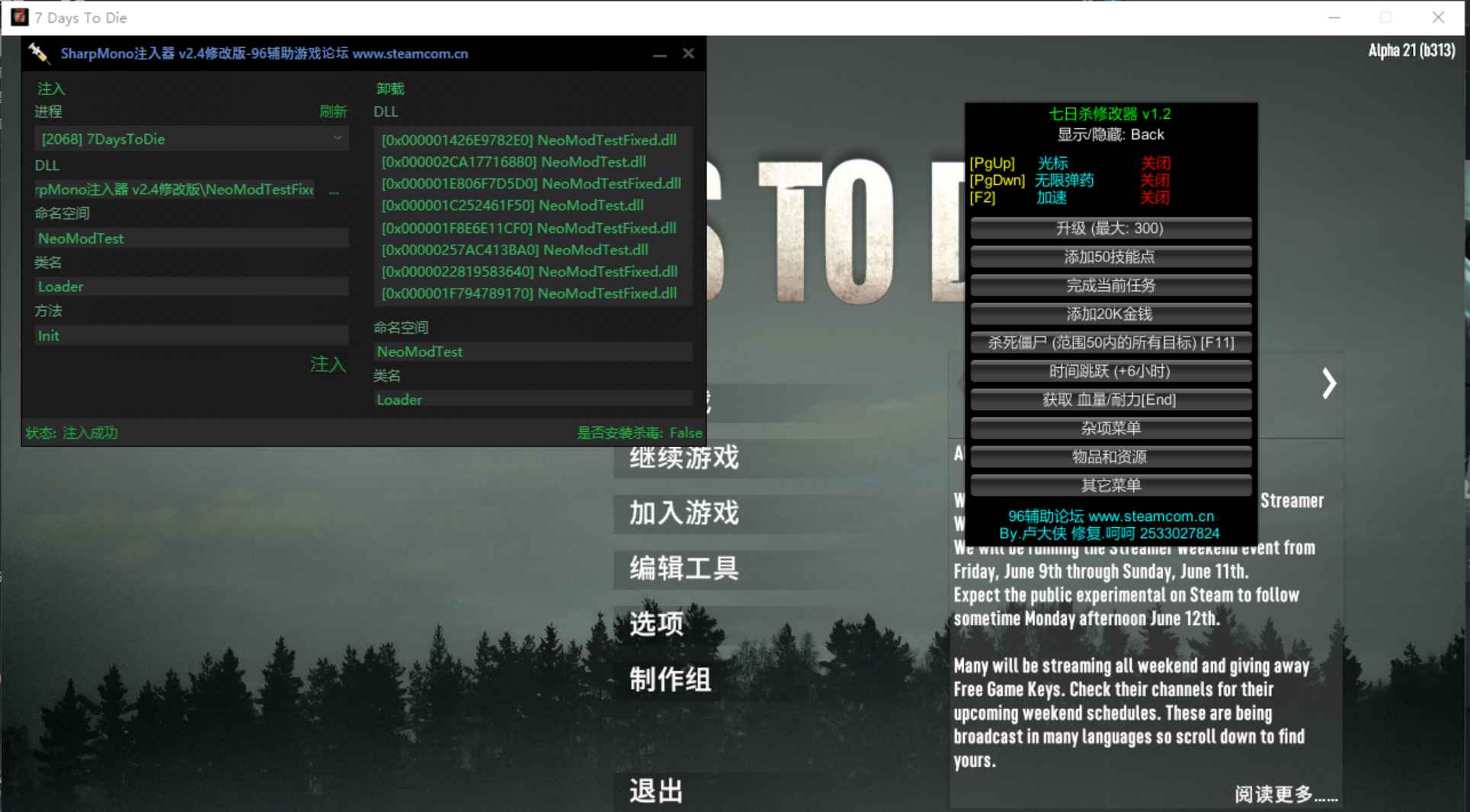The image size is (1470, 812).
Task: Open 阅读更多 read more link
Action: click(1285, 794)
